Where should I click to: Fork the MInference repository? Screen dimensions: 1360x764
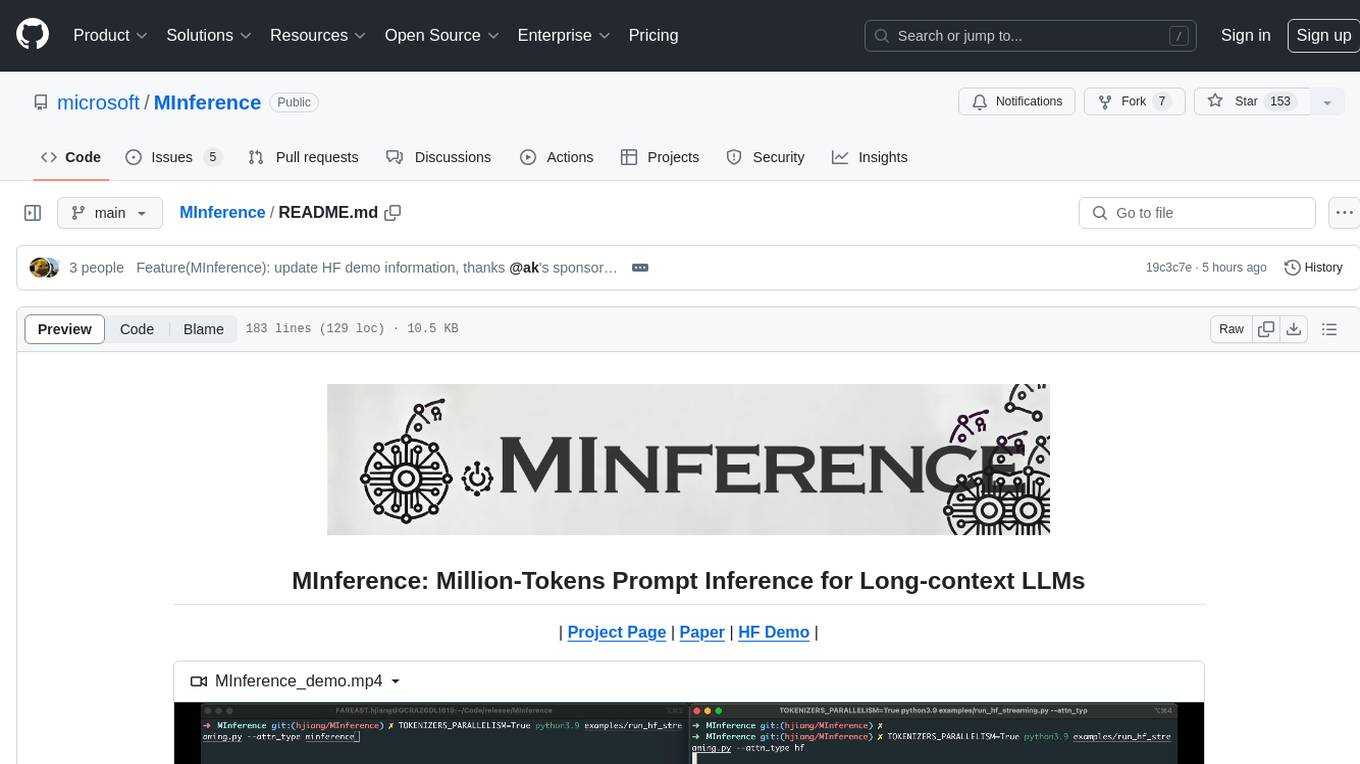click(x=1134, y=102)
